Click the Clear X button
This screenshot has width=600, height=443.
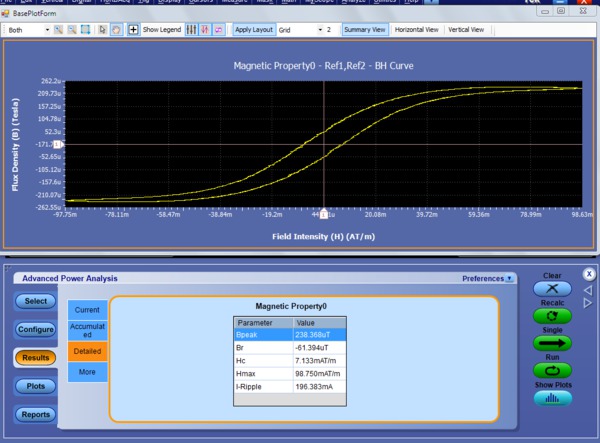tap(552, 288)
